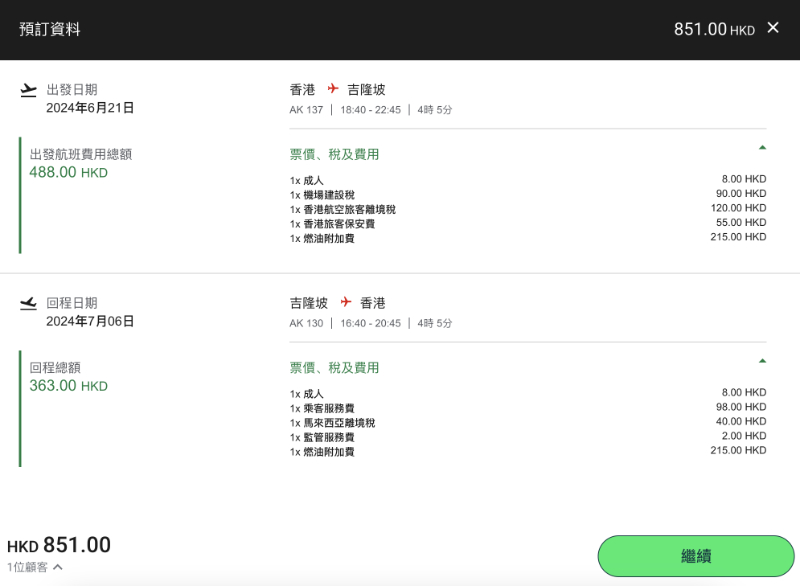The height and width of the screenshot is (586, 800).
Task: Click the HKD 851.00 total at bottom
Action: click(x=59, y=545)
